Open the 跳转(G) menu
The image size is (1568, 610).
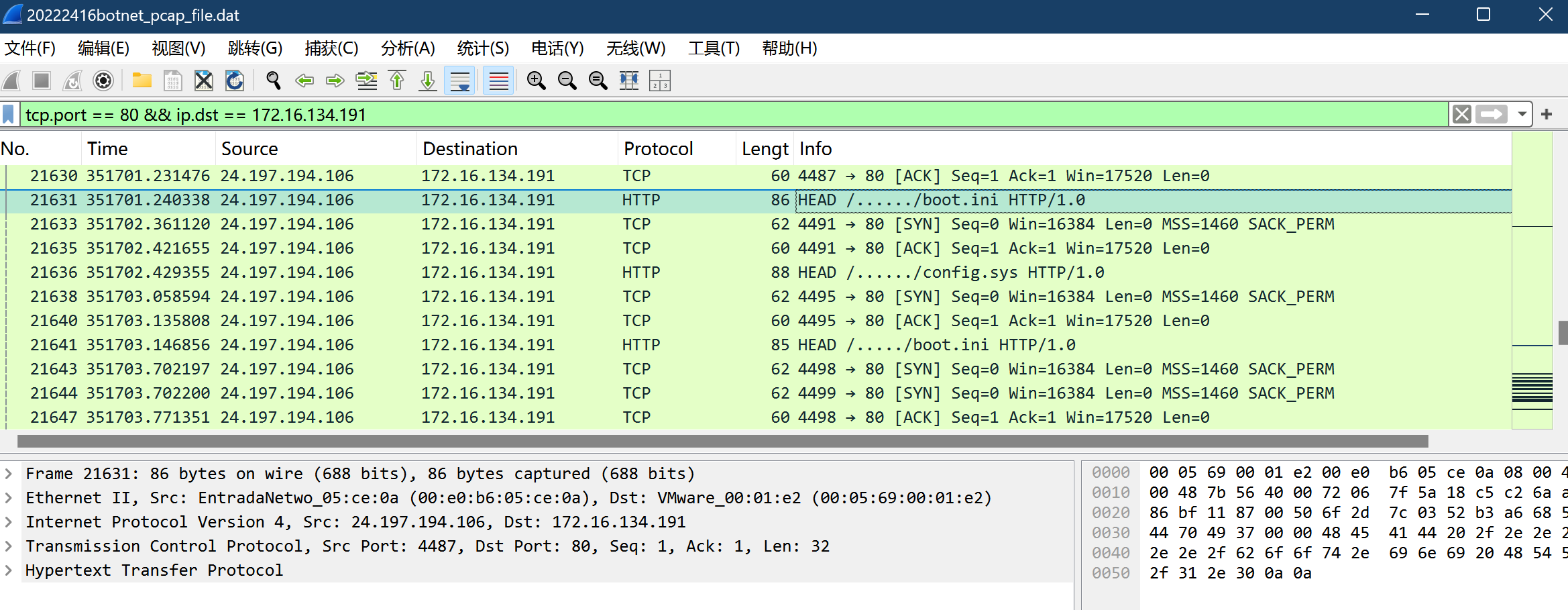255,48
